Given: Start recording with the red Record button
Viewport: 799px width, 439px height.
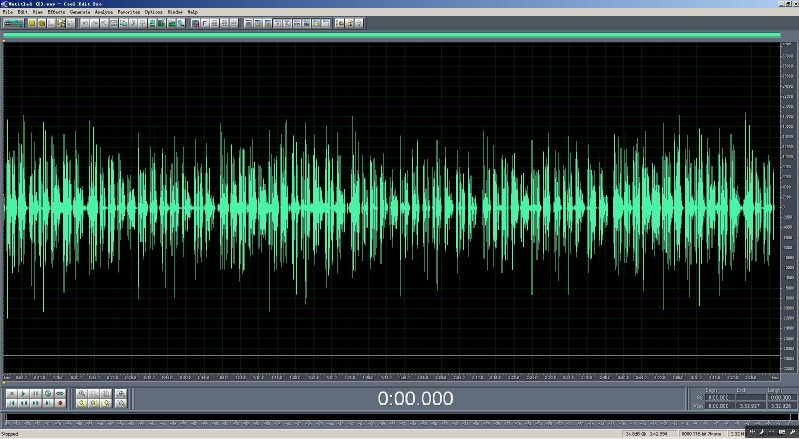Looking at the screenshot, I should click(60, 403).
